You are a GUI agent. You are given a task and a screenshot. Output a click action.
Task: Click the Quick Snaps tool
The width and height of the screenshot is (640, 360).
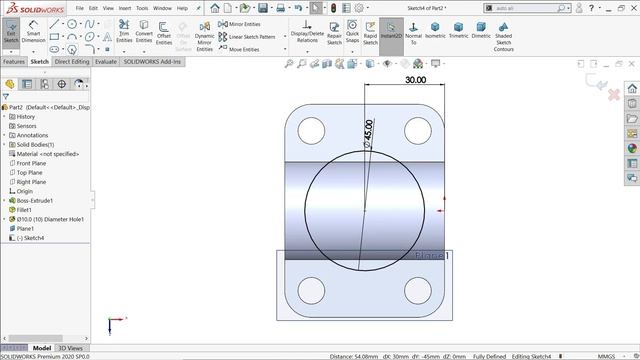[352, 31]
